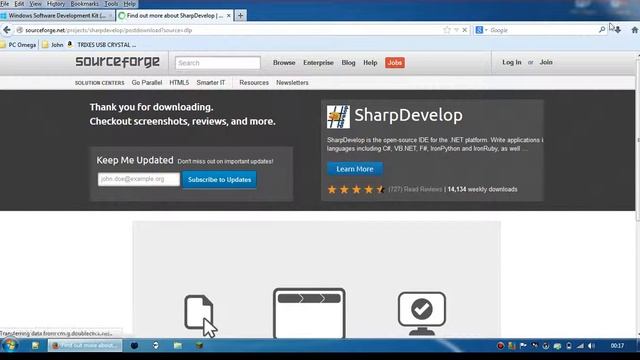Click the star rating for SharpDevelop
Screen dimensions: 640x360
356,189
